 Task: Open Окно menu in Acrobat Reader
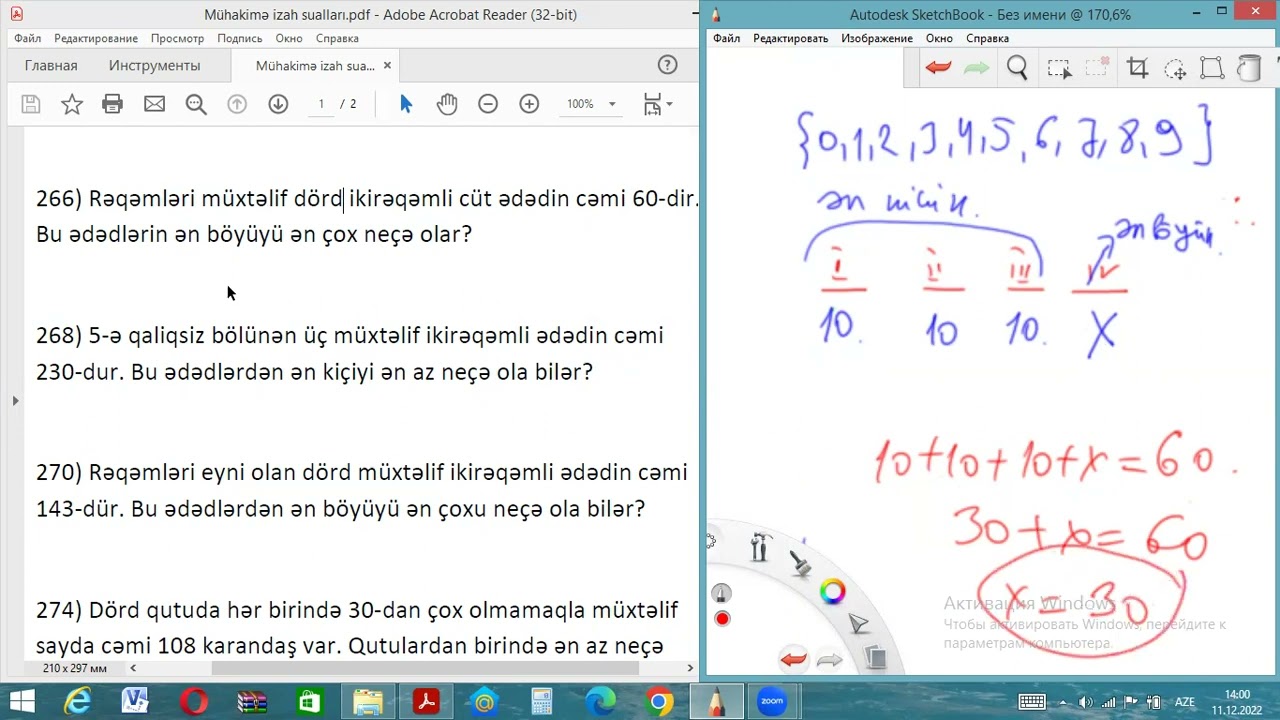(289, 38)
